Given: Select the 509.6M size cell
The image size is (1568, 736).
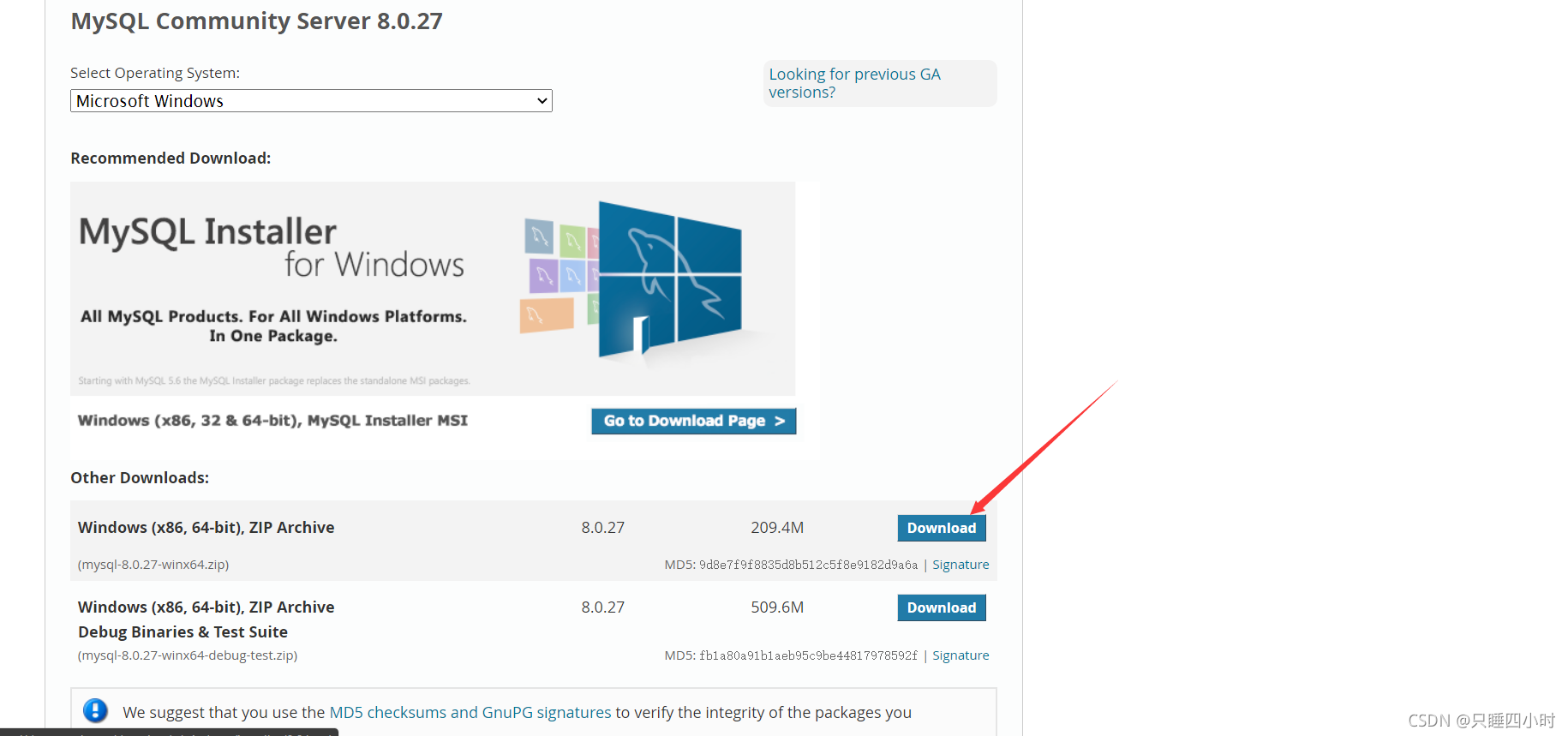Looking at the screenshot, I should point(777,607).
